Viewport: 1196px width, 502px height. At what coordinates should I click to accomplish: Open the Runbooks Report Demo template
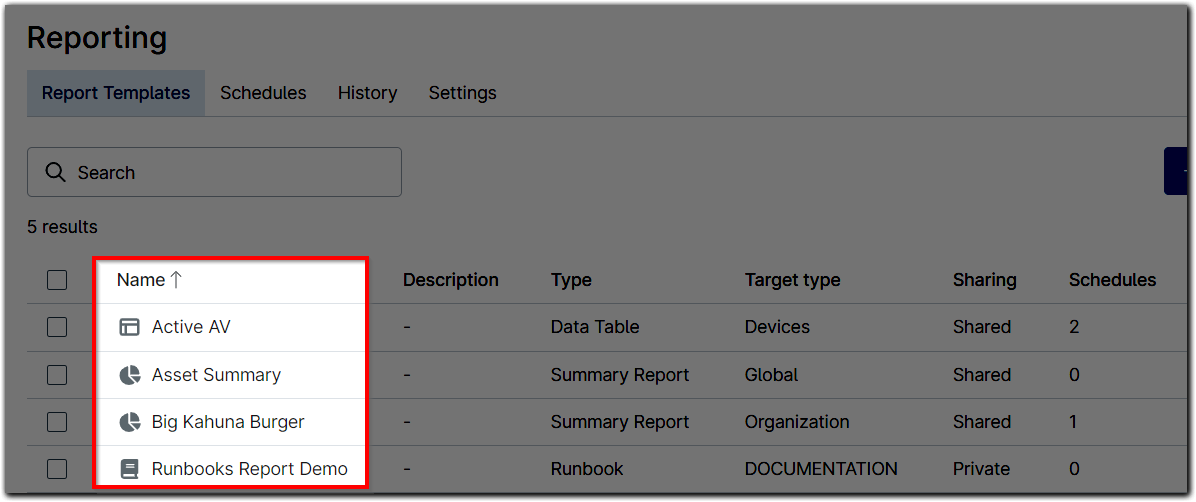pyautogui.click(x=249, y=469)
